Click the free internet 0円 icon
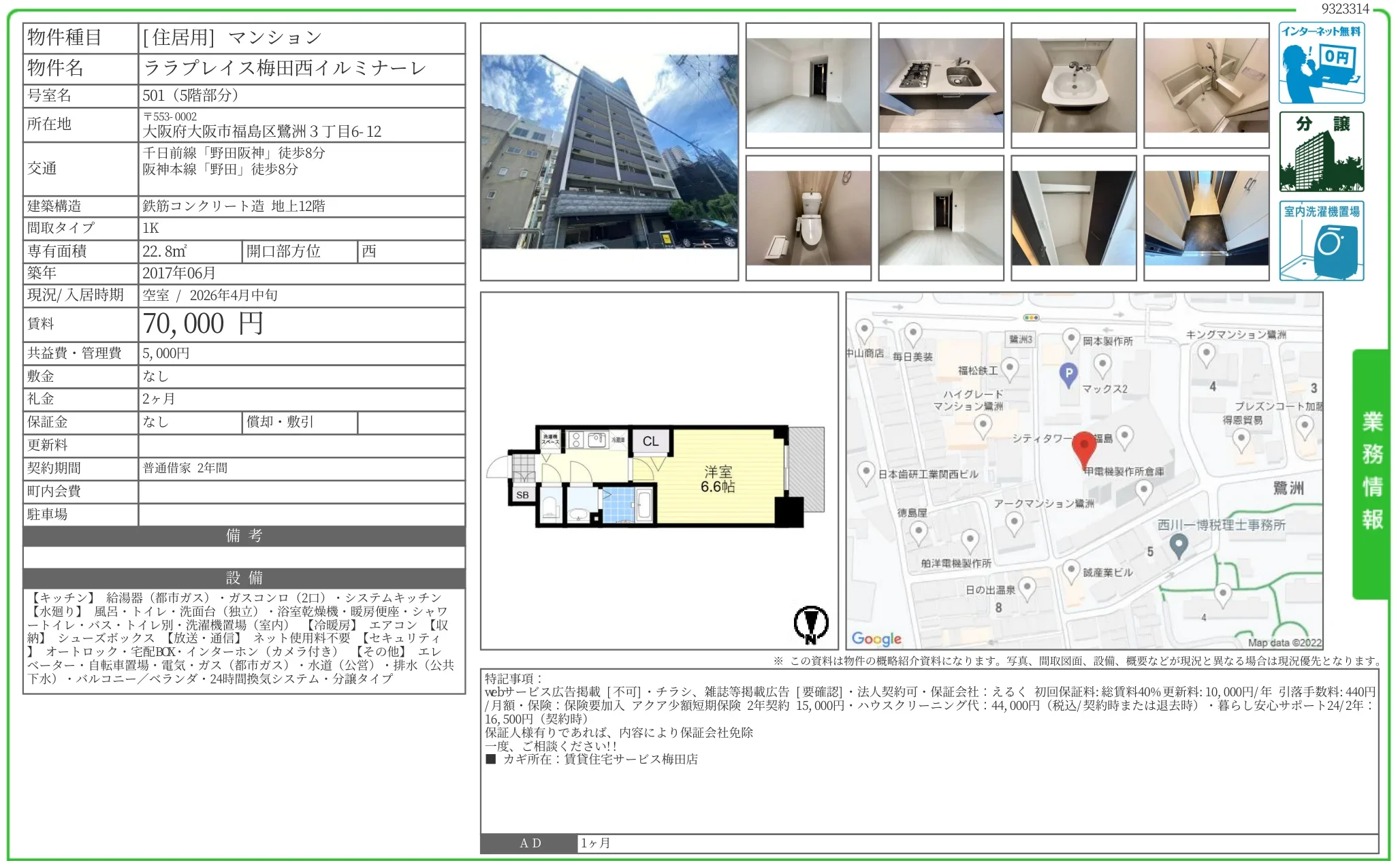 (1321, 63)
